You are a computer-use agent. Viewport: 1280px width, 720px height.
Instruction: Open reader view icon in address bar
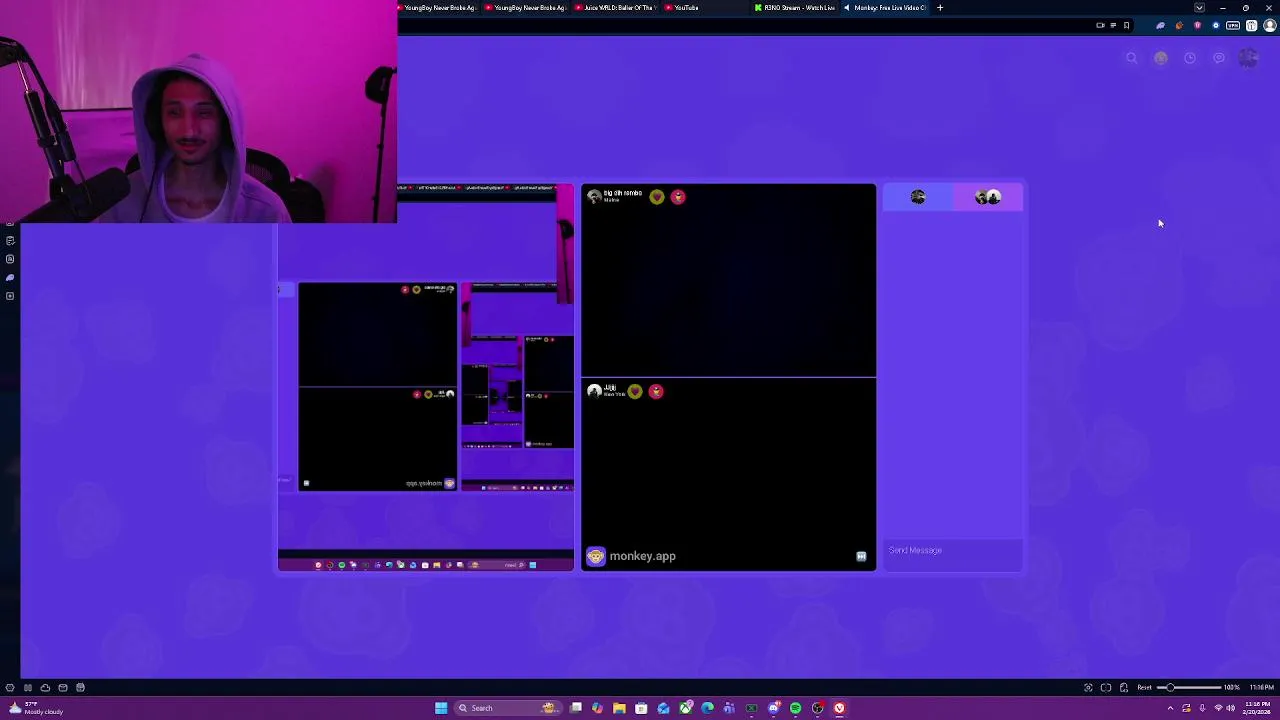[1113, 26]
